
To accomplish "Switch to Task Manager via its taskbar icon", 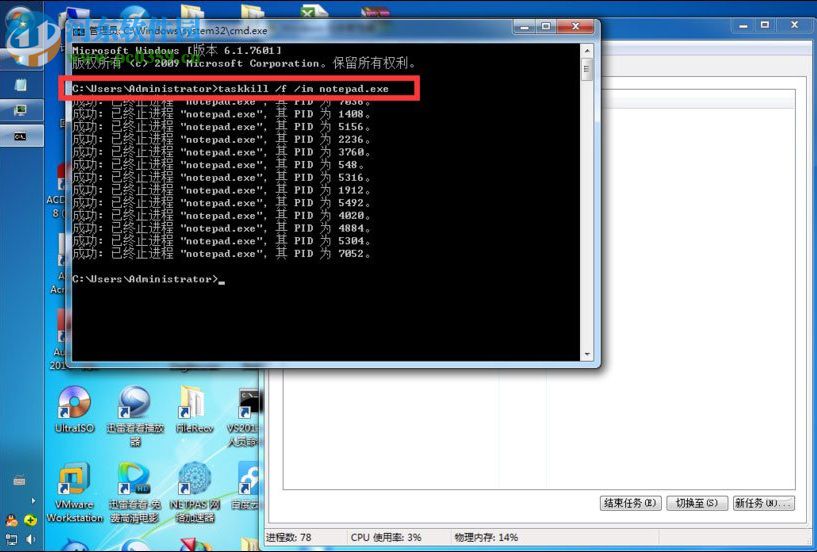I will tap(20, 110).
